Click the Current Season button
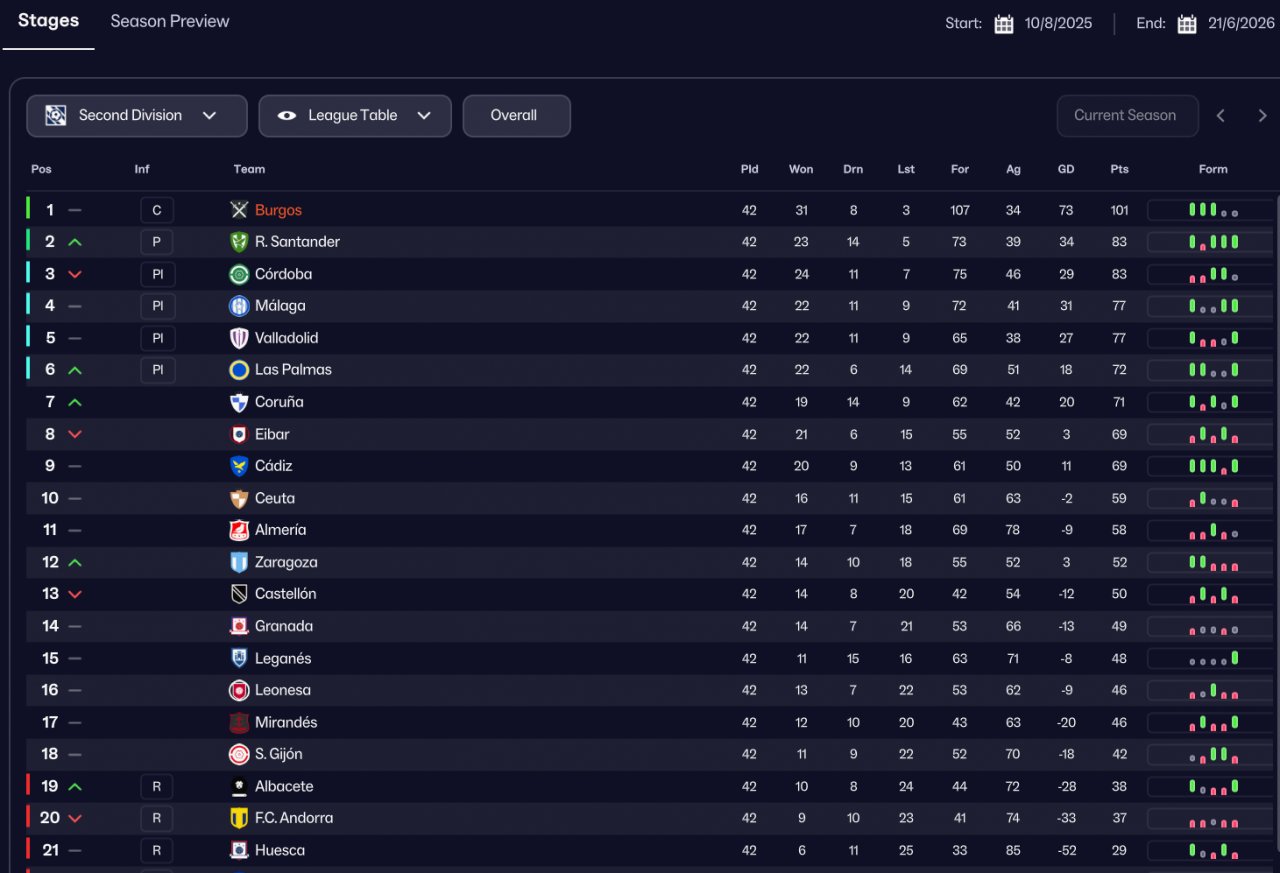 pos(1125,116)
